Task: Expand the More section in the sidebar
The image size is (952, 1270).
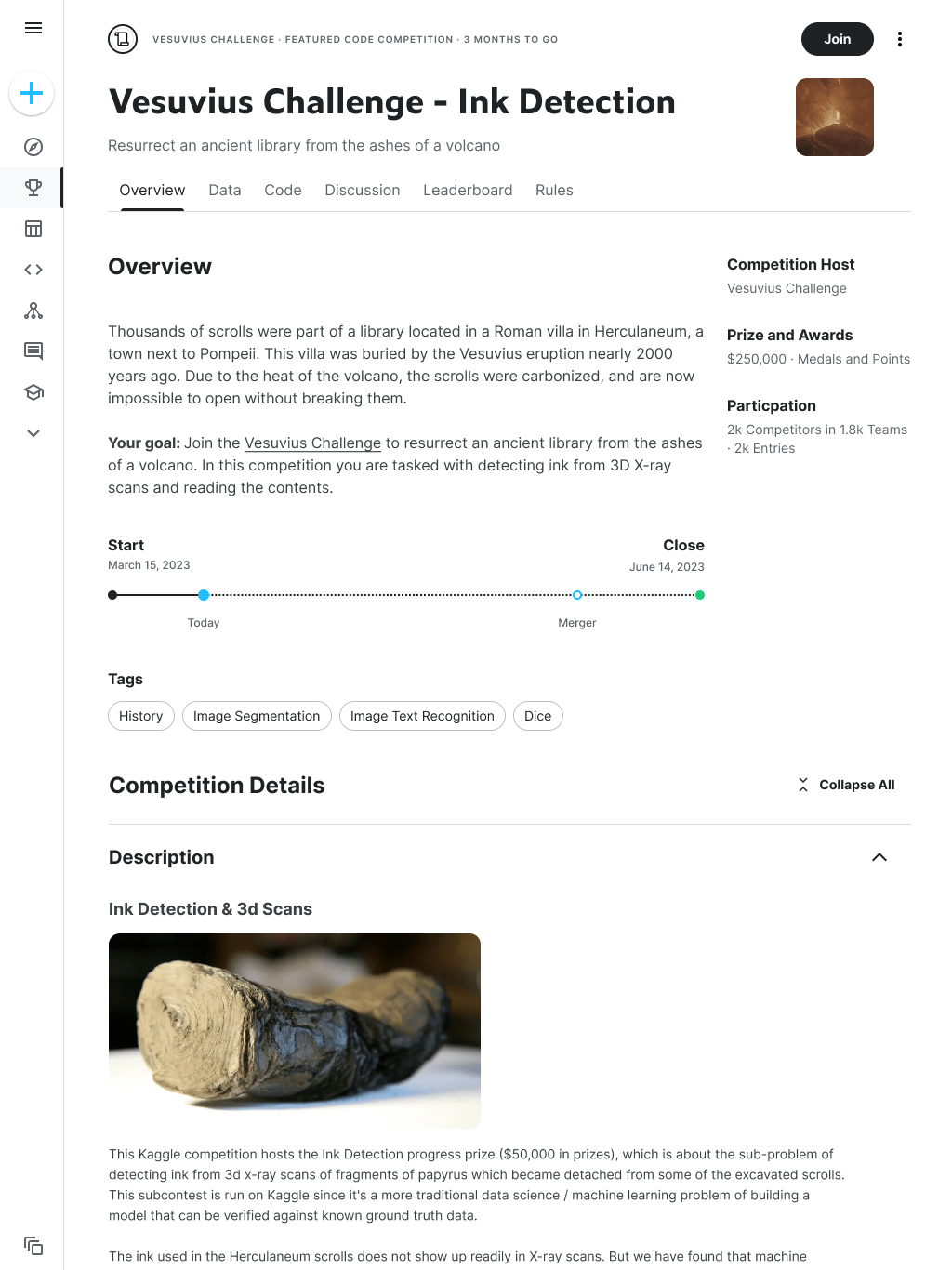Action: [33, 432]
